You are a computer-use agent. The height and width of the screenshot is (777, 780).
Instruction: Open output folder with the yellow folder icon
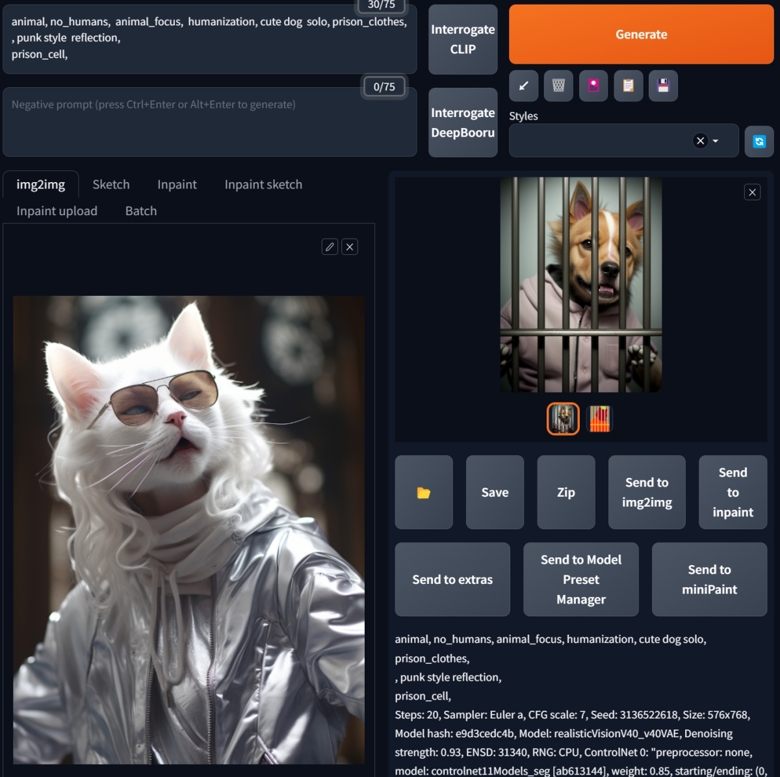tap(424, 492)
